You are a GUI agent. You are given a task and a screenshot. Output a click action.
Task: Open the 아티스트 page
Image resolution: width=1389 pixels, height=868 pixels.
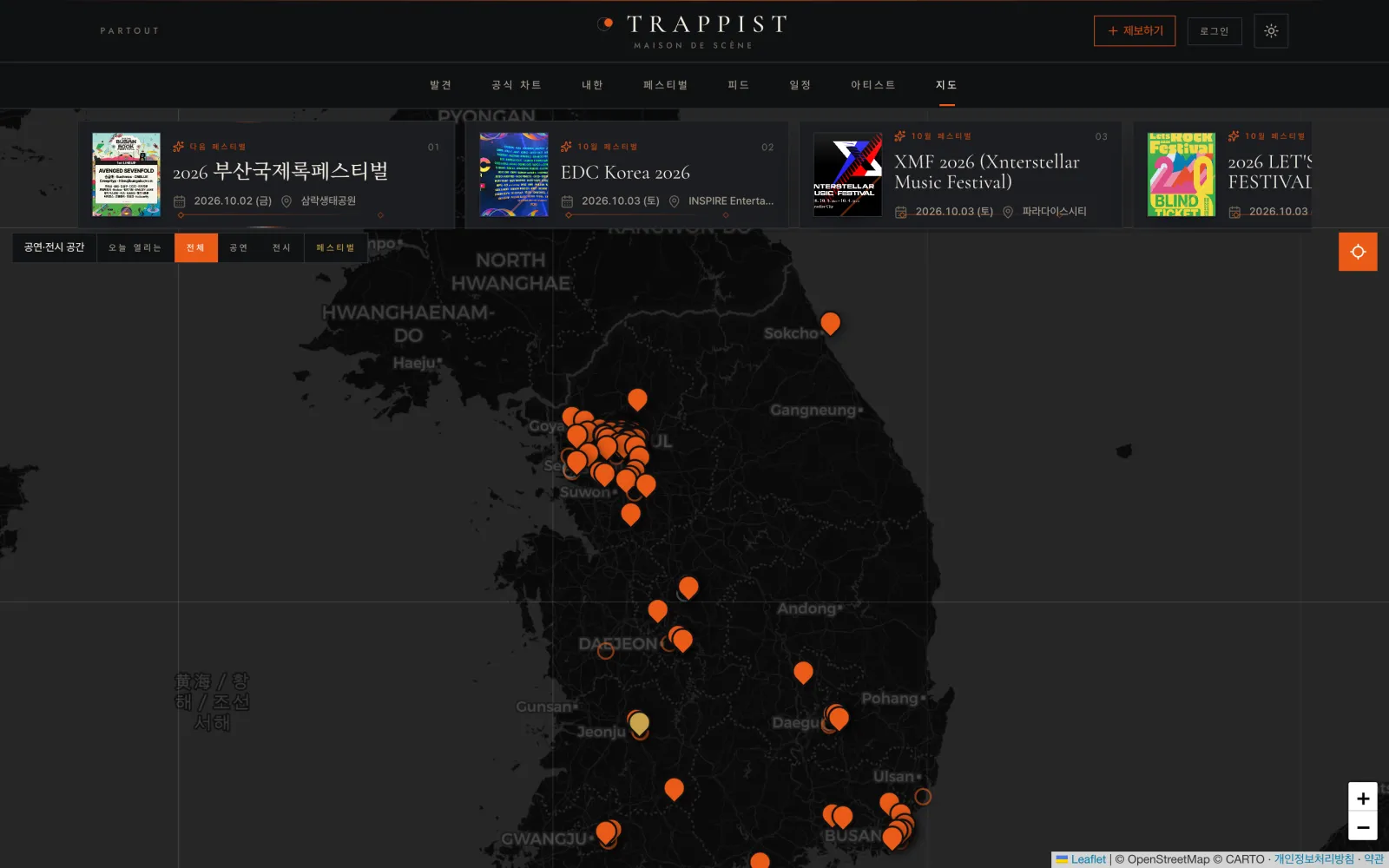point(873,85)
